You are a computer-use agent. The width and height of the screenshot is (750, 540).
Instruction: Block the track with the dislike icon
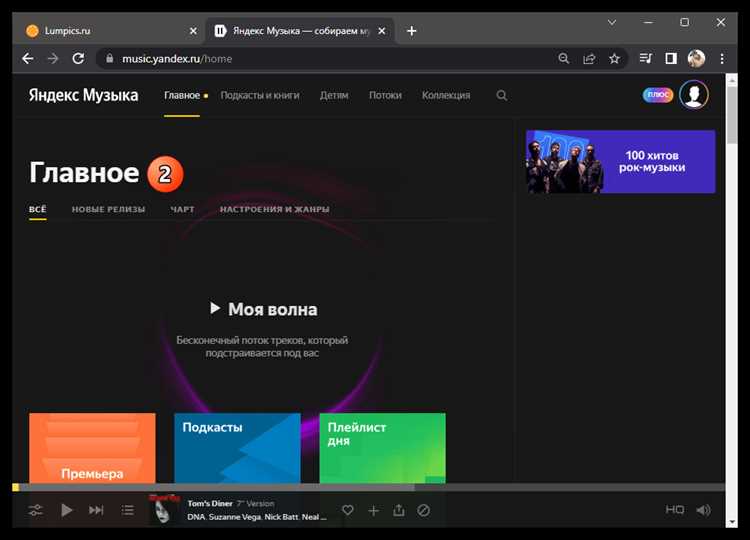point(423,510)
